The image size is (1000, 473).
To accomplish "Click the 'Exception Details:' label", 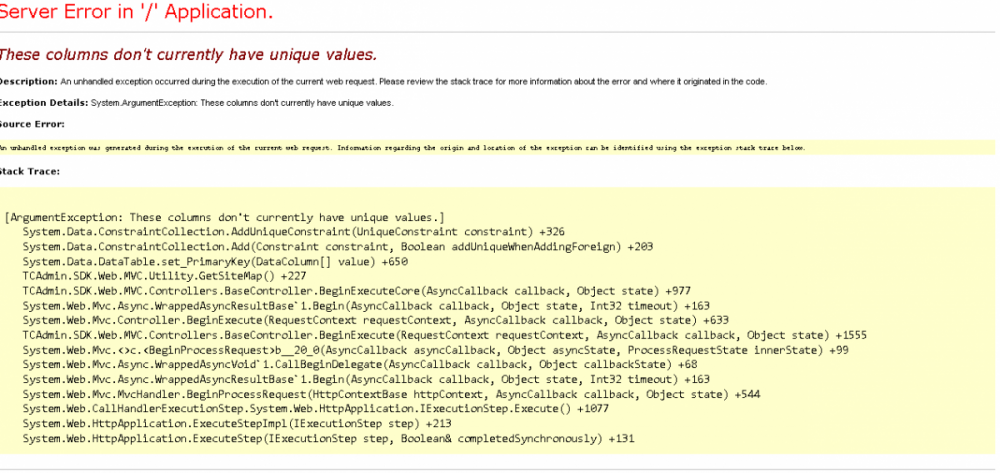I will coord(43,103).
